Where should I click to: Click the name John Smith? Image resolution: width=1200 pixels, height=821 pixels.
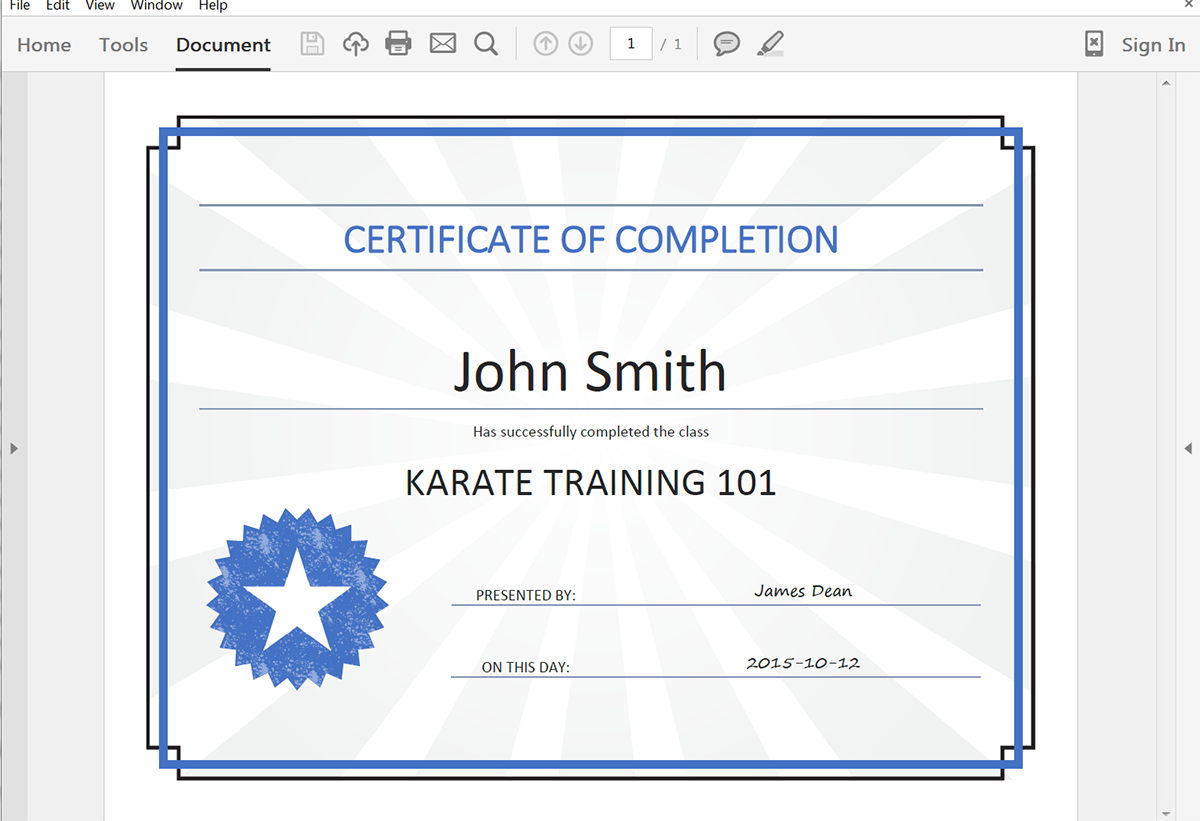[590, 371]
